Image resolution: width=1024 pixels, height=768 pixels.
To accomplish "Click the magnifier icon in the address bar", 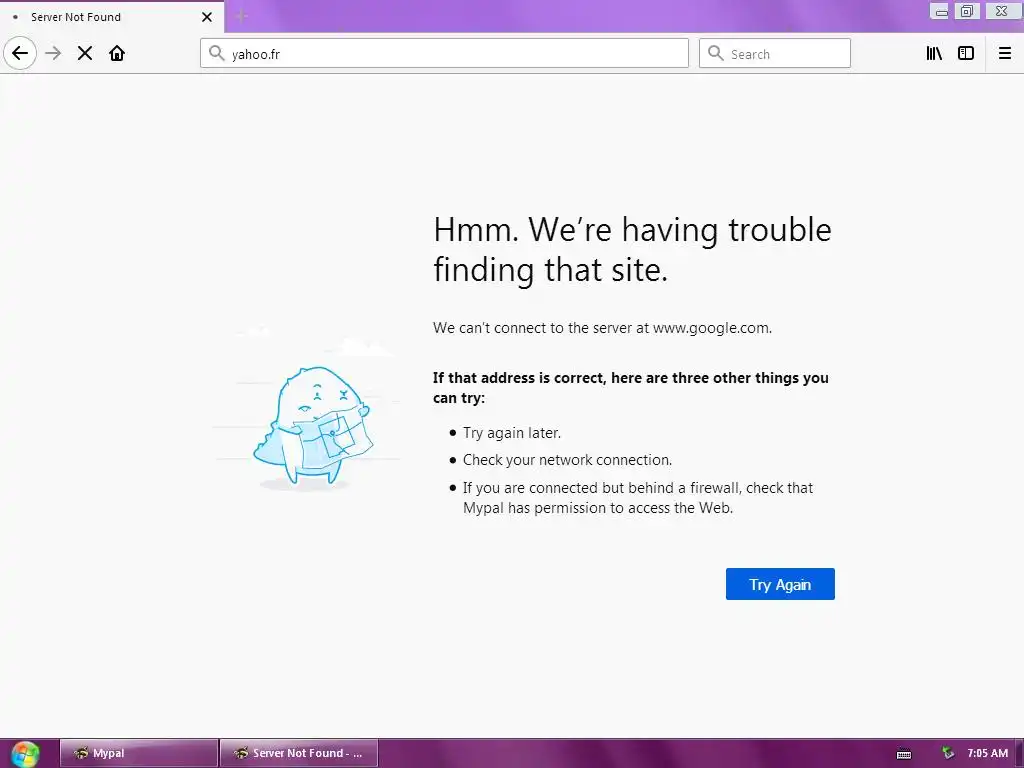I will (x=217, y=53).
